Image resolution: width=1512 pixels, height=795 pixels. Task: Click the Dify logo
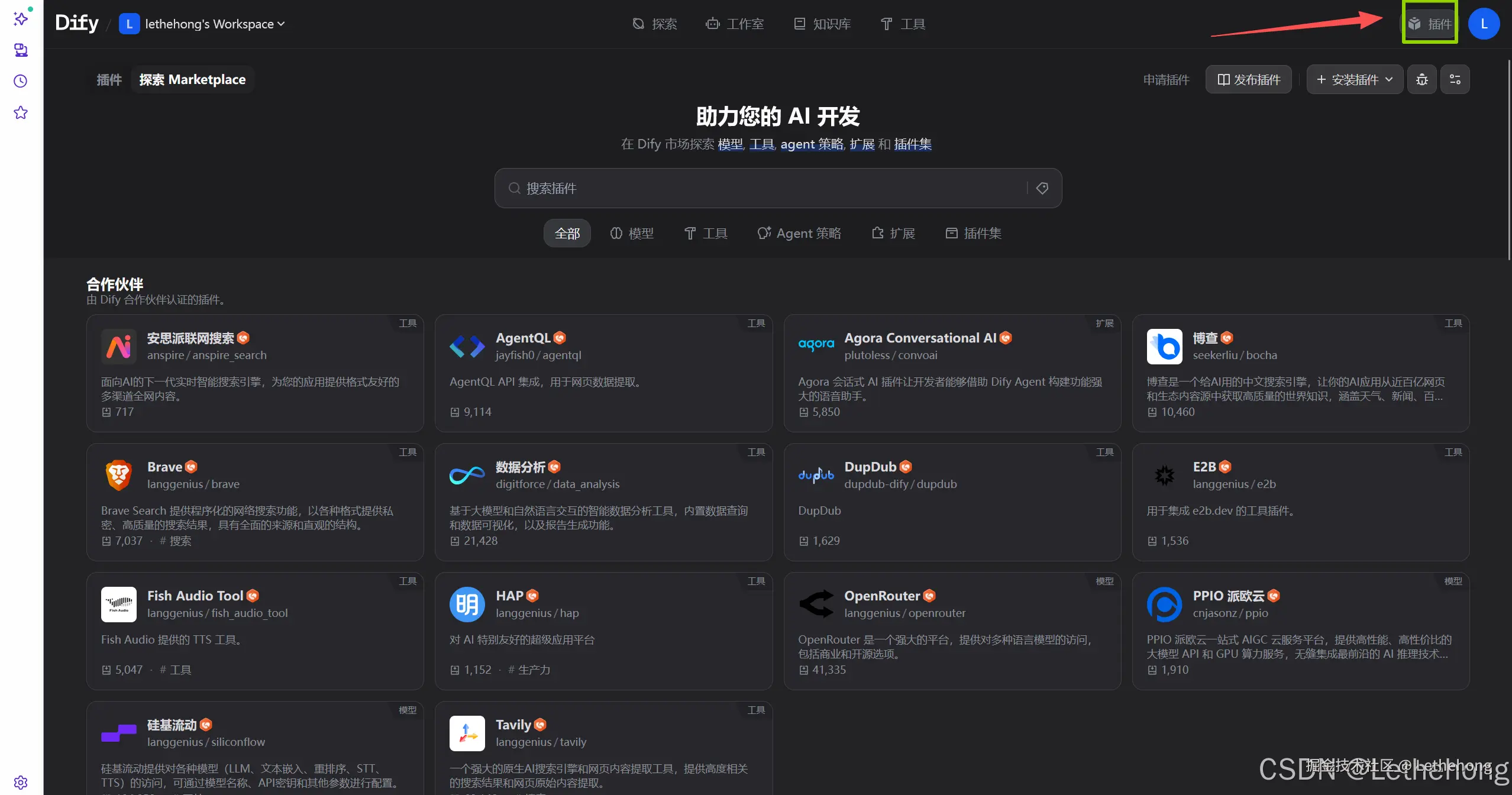(x=77, y=23)
